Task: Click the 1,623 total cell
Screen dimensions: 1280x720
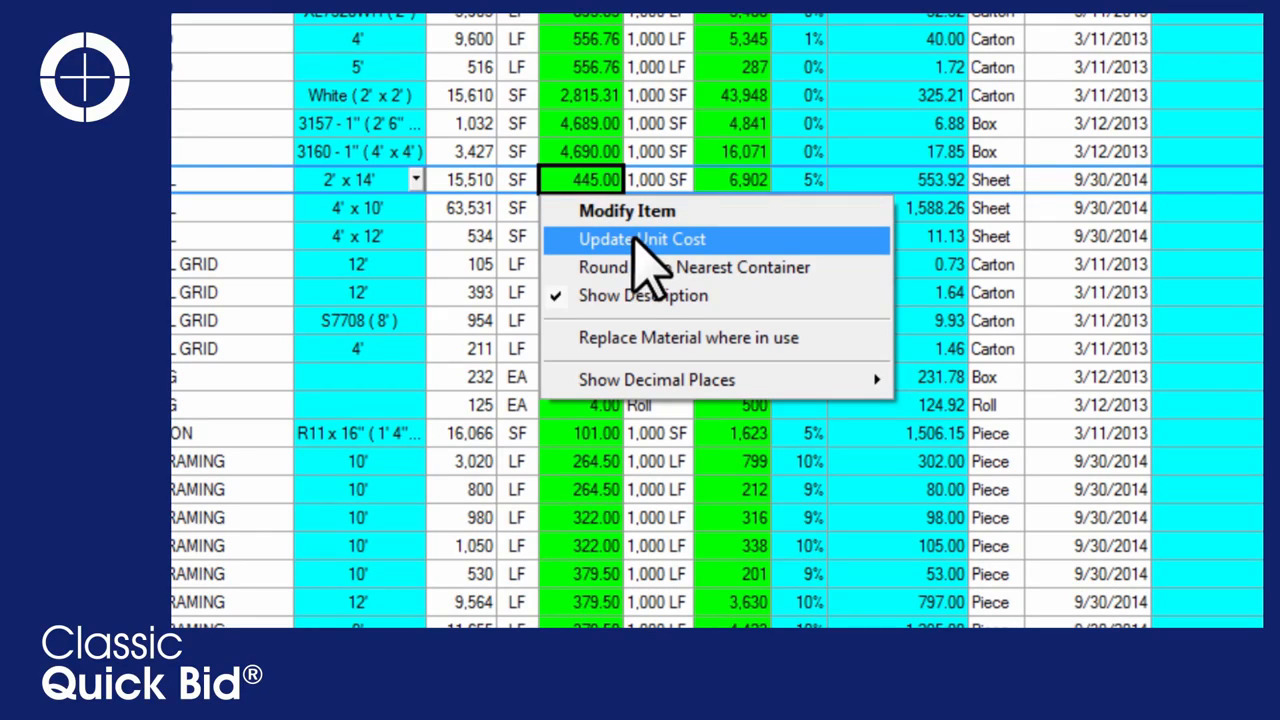Action: [732, 433]
